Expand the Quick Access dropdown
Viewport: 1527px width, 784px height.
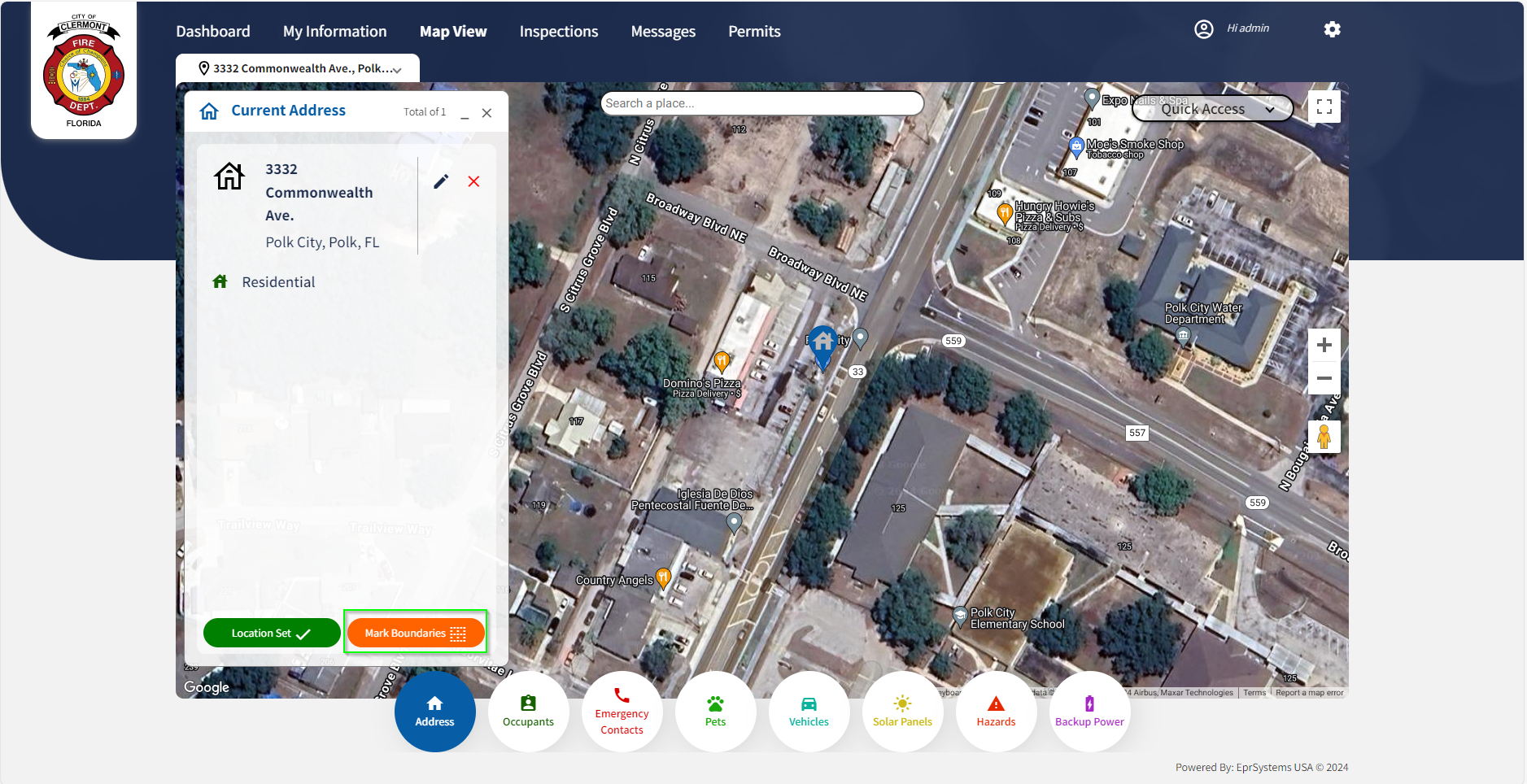1212,109
